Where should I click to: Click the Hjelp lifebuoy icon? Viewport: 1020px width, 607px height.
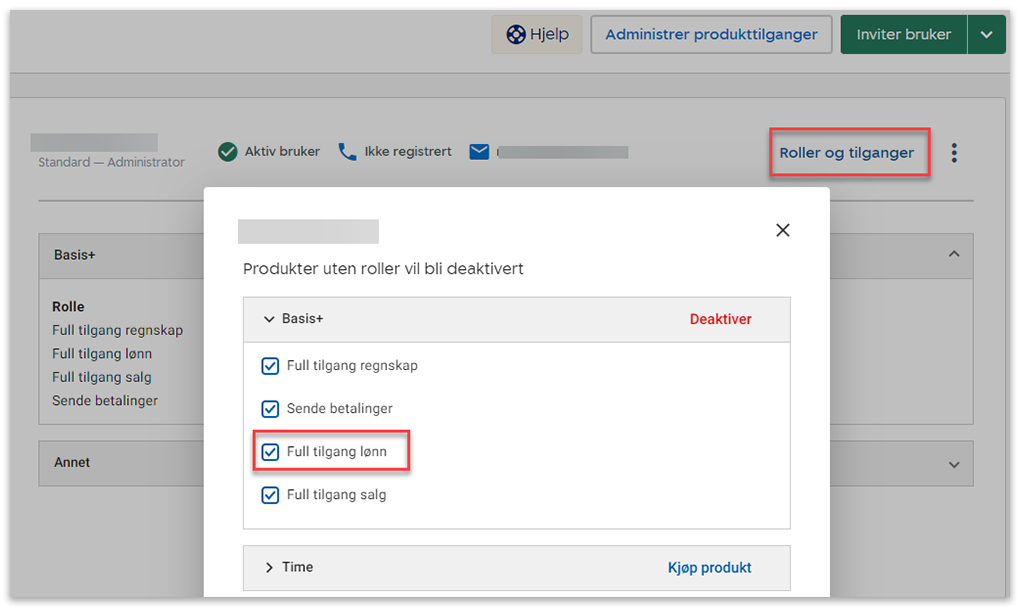[516, 35]
